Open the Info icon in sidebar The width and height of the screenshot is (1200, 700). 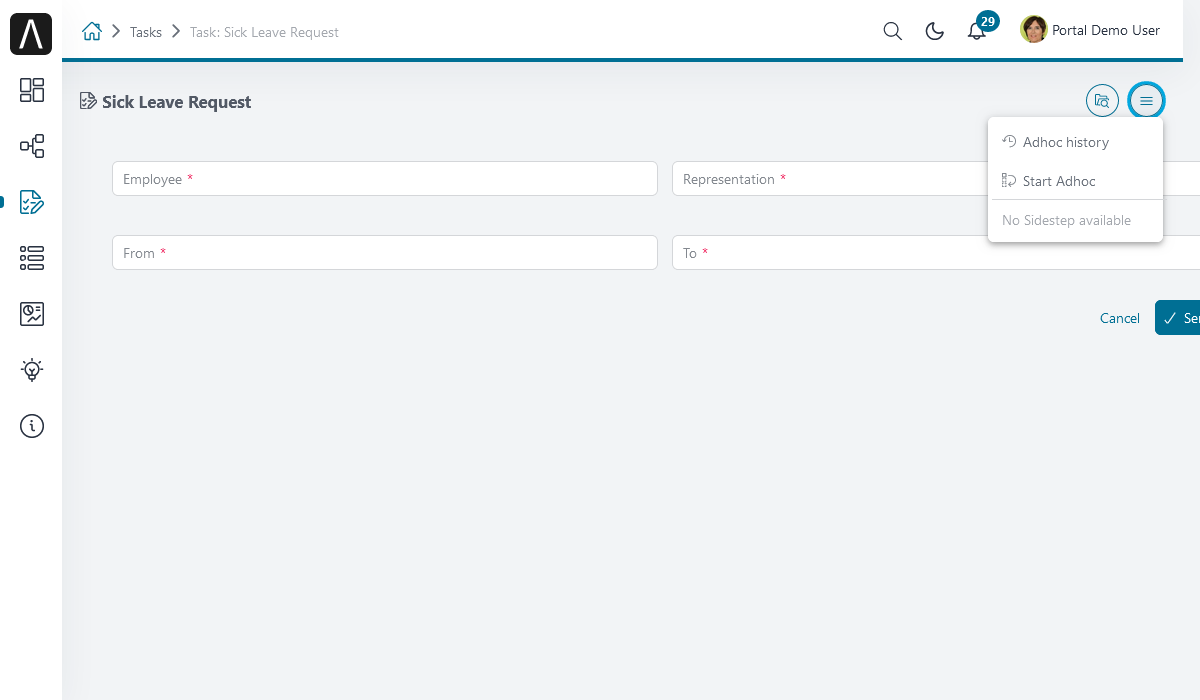click(32, 426)
